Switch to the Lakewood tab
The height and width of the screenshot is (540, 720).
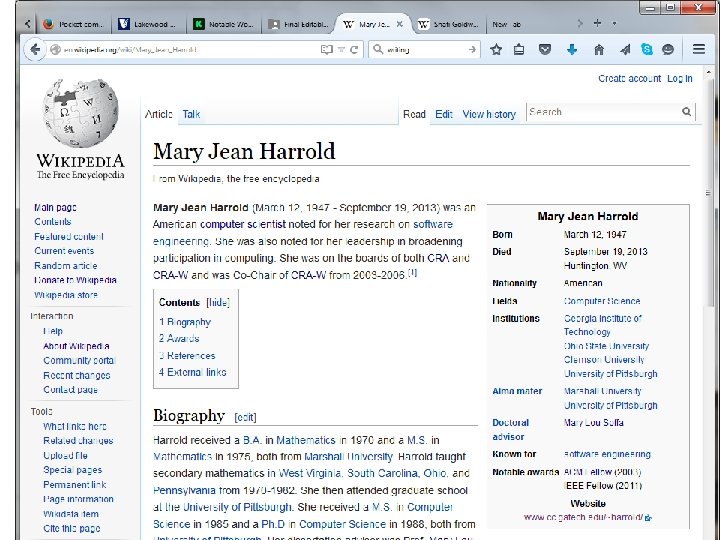point(148,24)
